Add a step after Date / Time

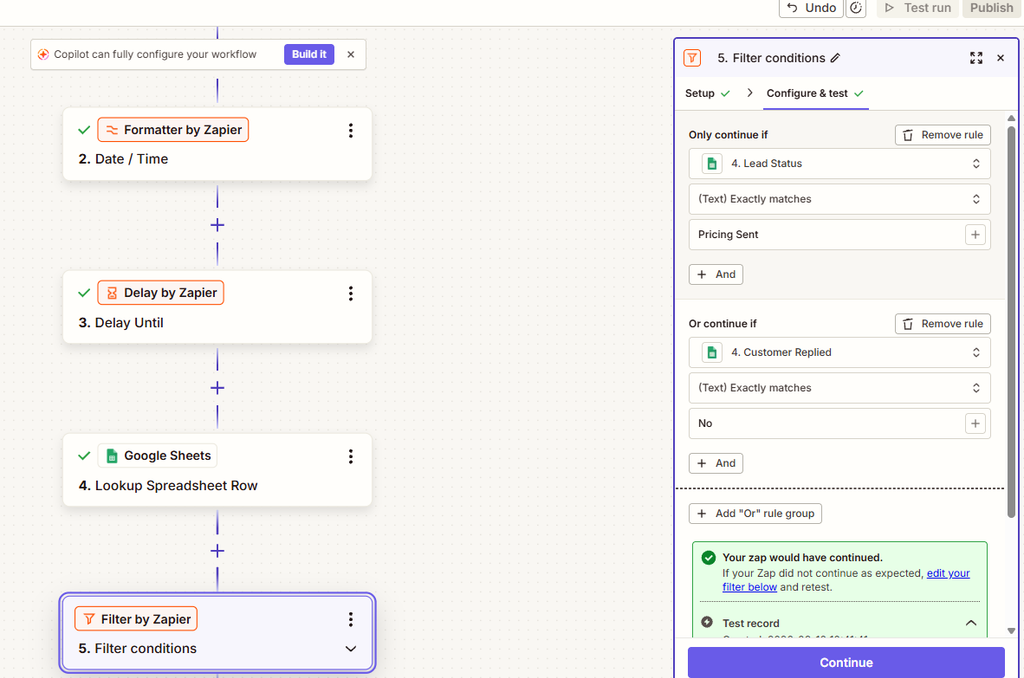tap(217, 225)
